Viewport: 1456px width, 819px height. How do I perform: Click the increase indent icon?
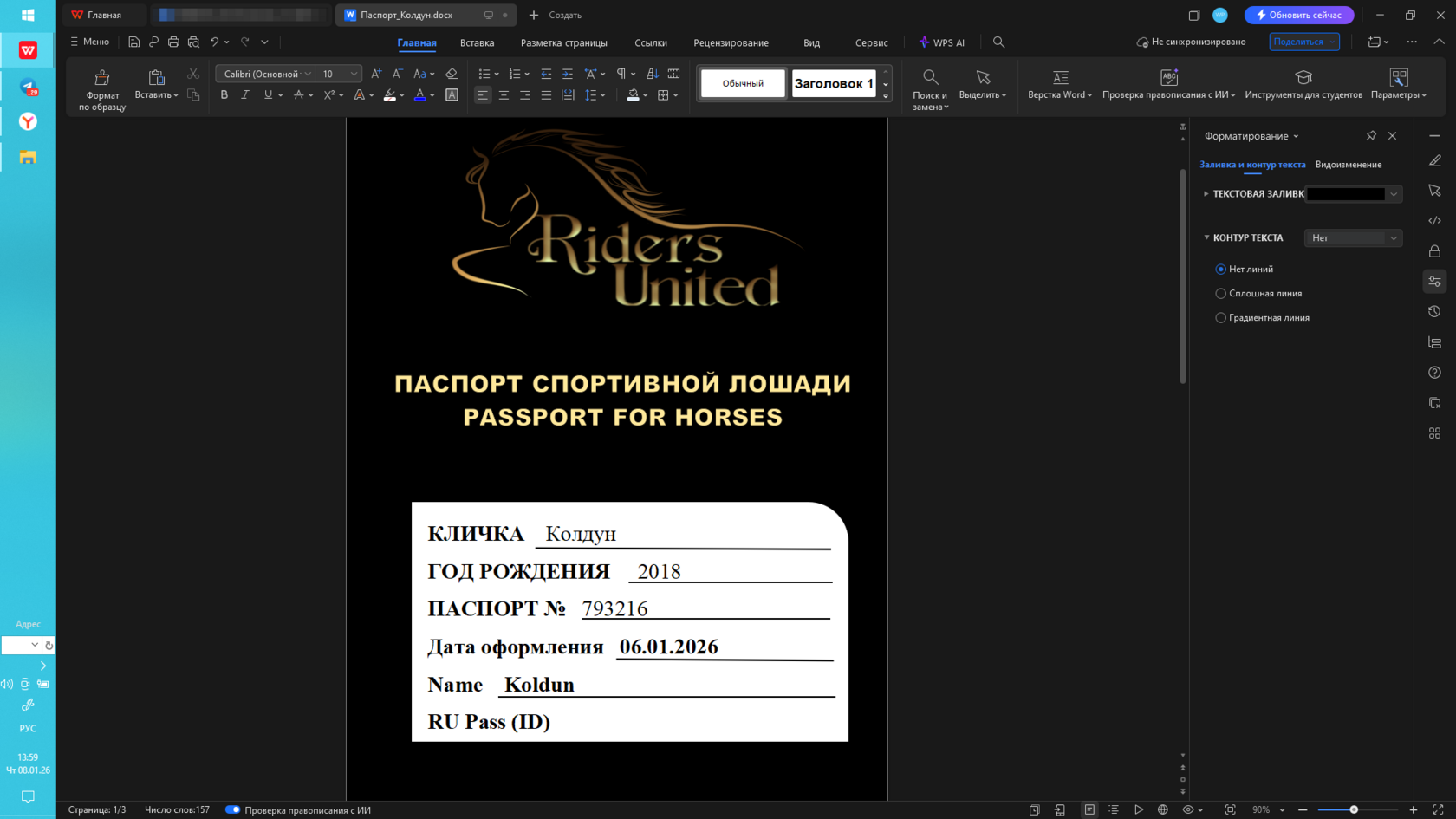coord(568,74)
